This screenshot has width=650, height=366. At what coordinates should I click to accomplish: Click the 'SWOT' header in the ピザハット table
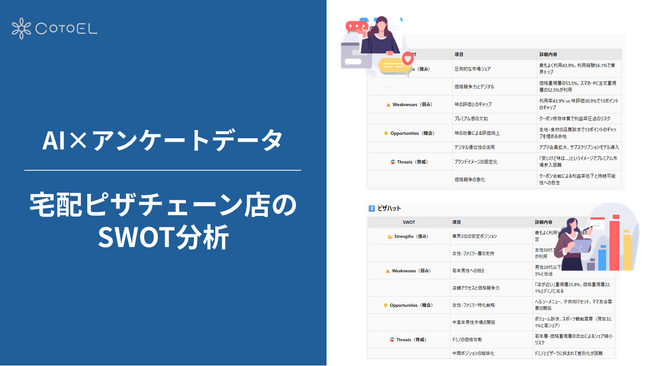click(409, 222)
